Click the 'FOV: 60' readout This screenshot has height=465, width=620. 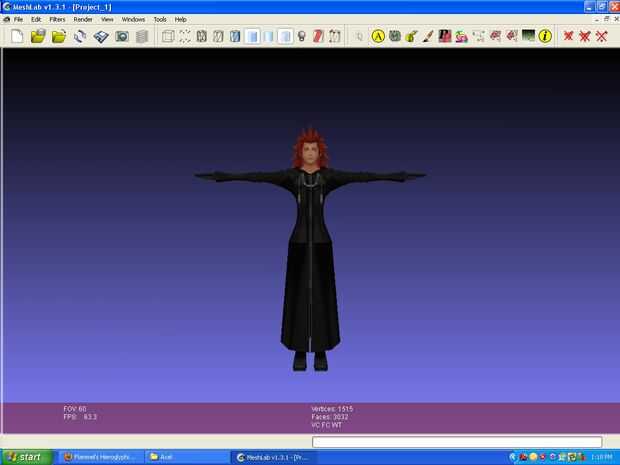click(x=75, y=409)
